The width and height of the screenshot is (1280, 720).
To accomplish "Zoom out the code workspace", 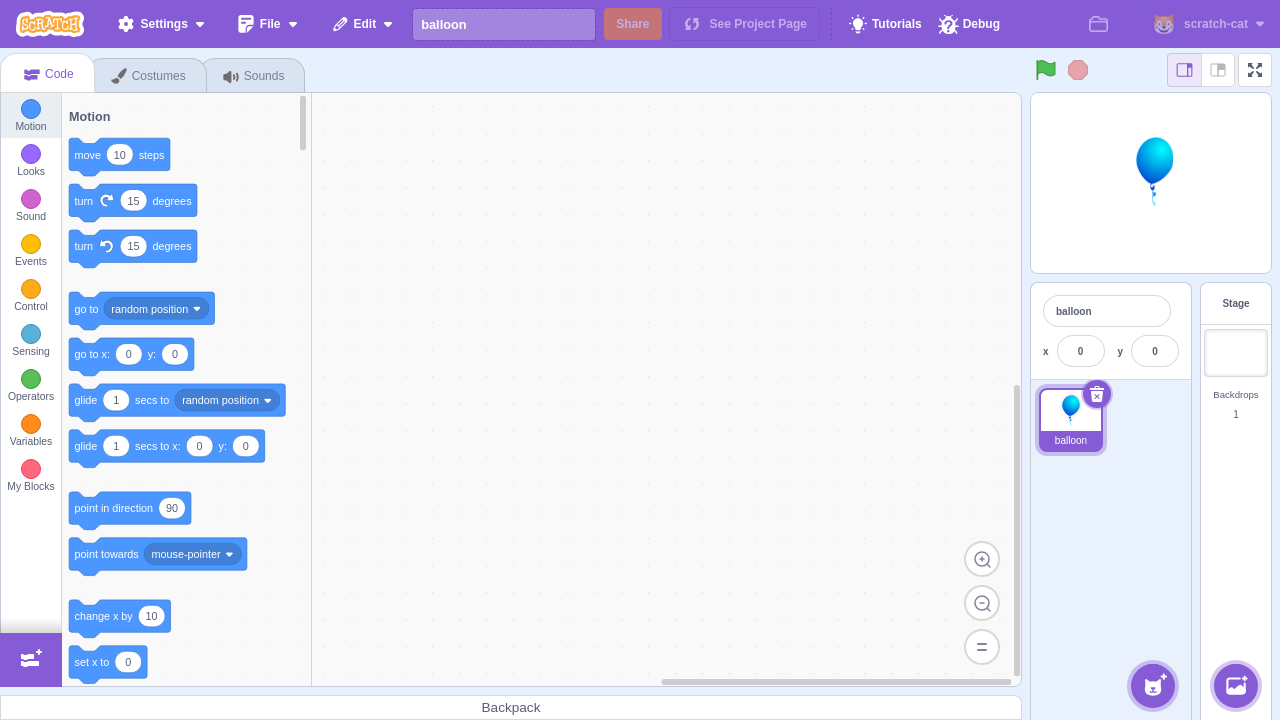I will [982, 603].
